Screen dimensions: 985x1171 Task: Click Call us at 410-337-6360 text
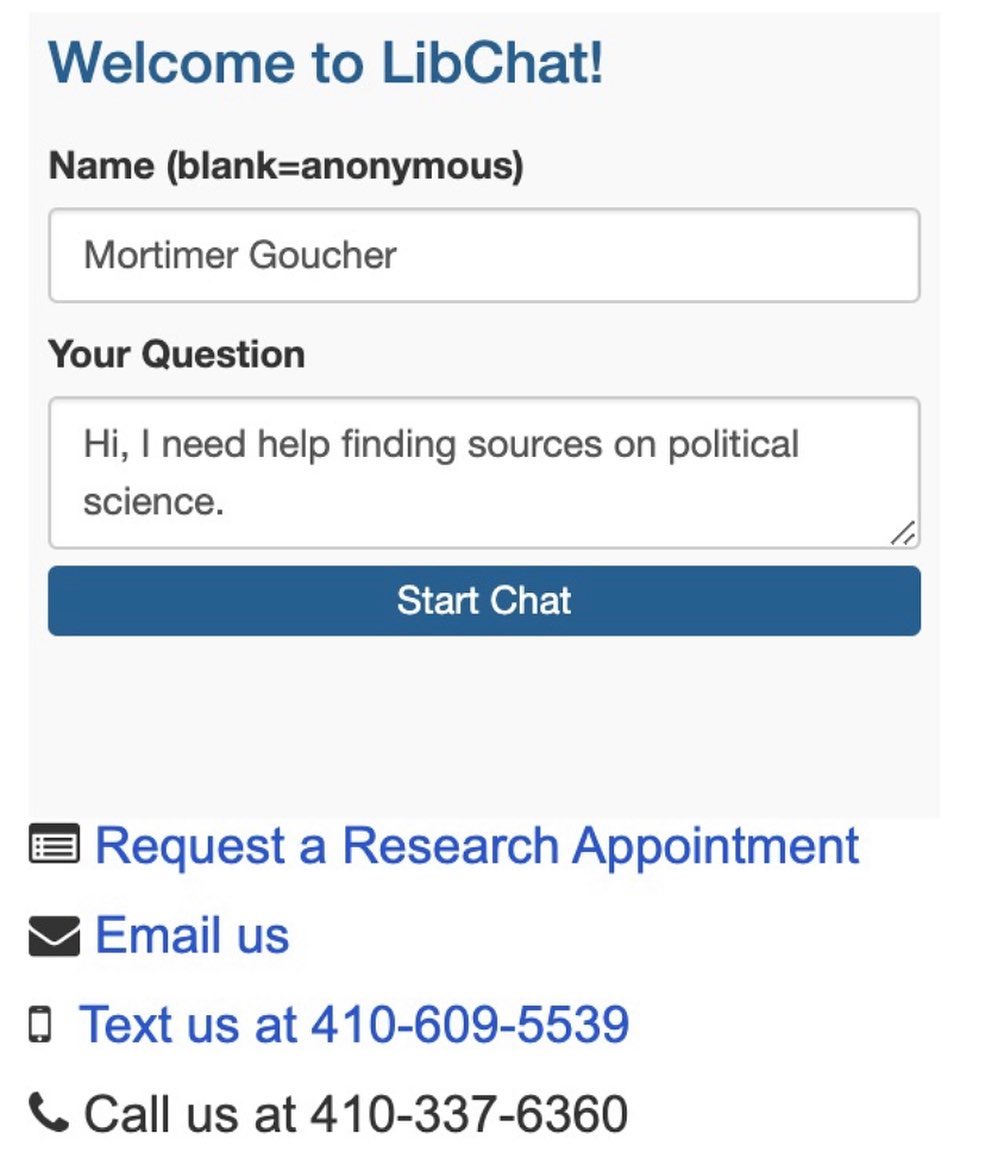[355, 1113]
